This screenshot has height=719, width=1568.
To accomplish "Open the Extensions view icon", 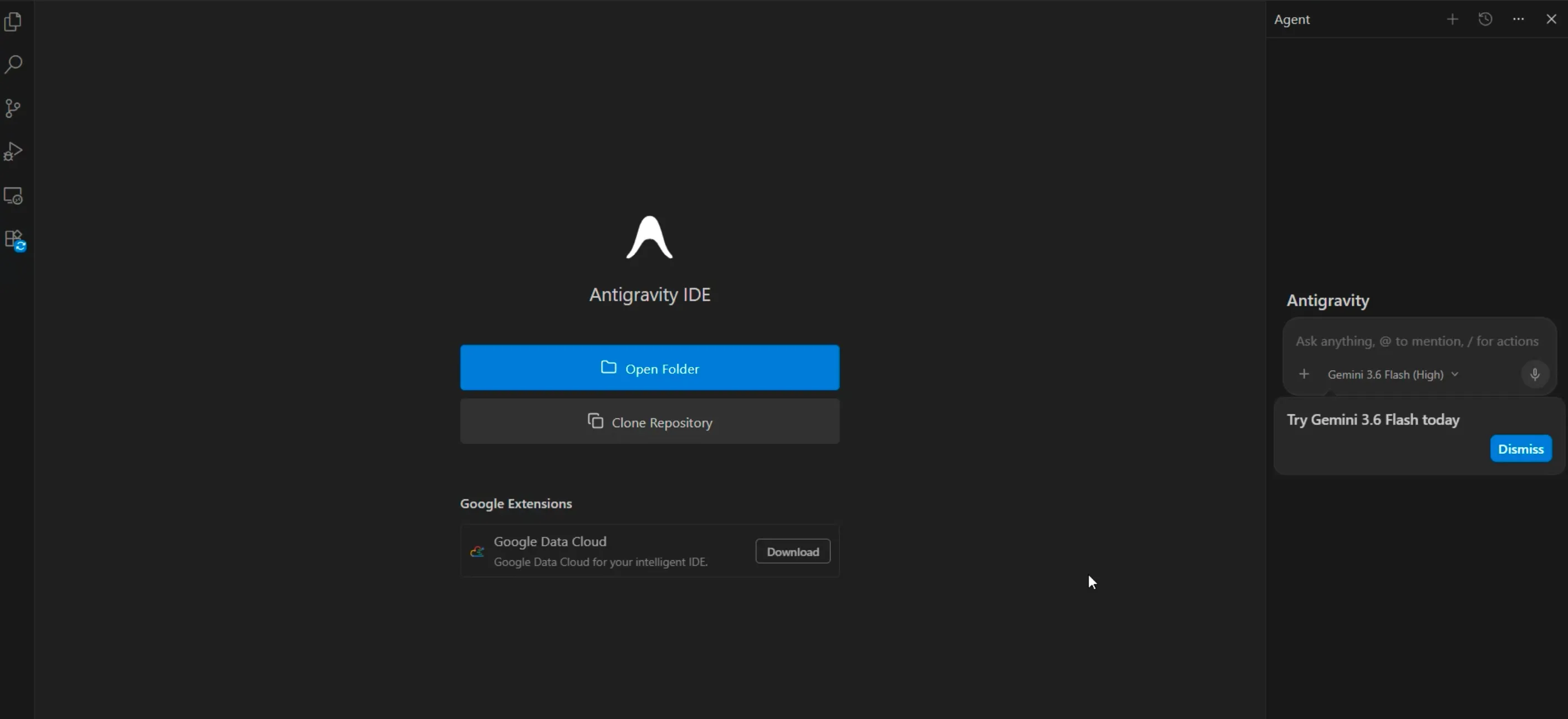I will pyautogui.click(x=14, y=239).
